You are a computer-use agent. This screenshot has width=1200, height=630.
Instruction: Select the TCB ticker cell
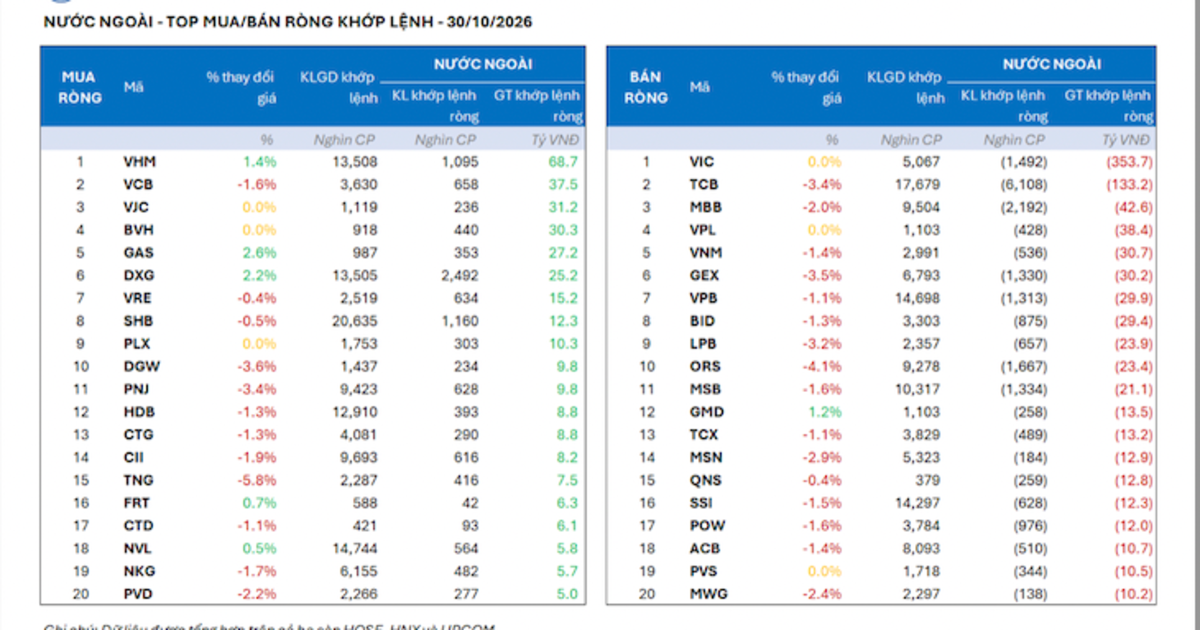coord(704,184)
